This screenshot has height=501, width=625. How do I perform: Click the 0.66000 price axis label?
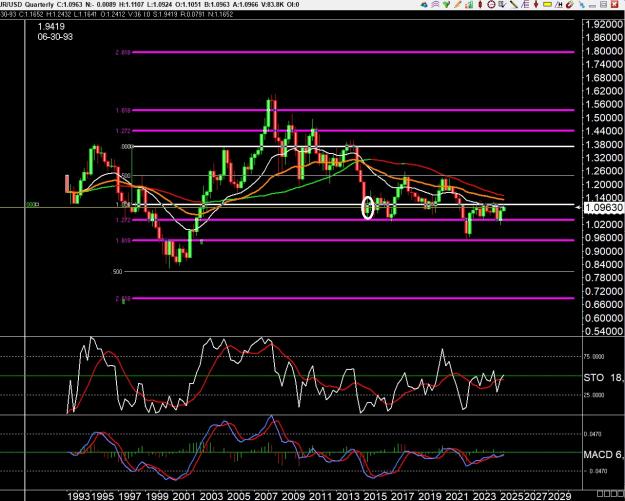(603, 305)
